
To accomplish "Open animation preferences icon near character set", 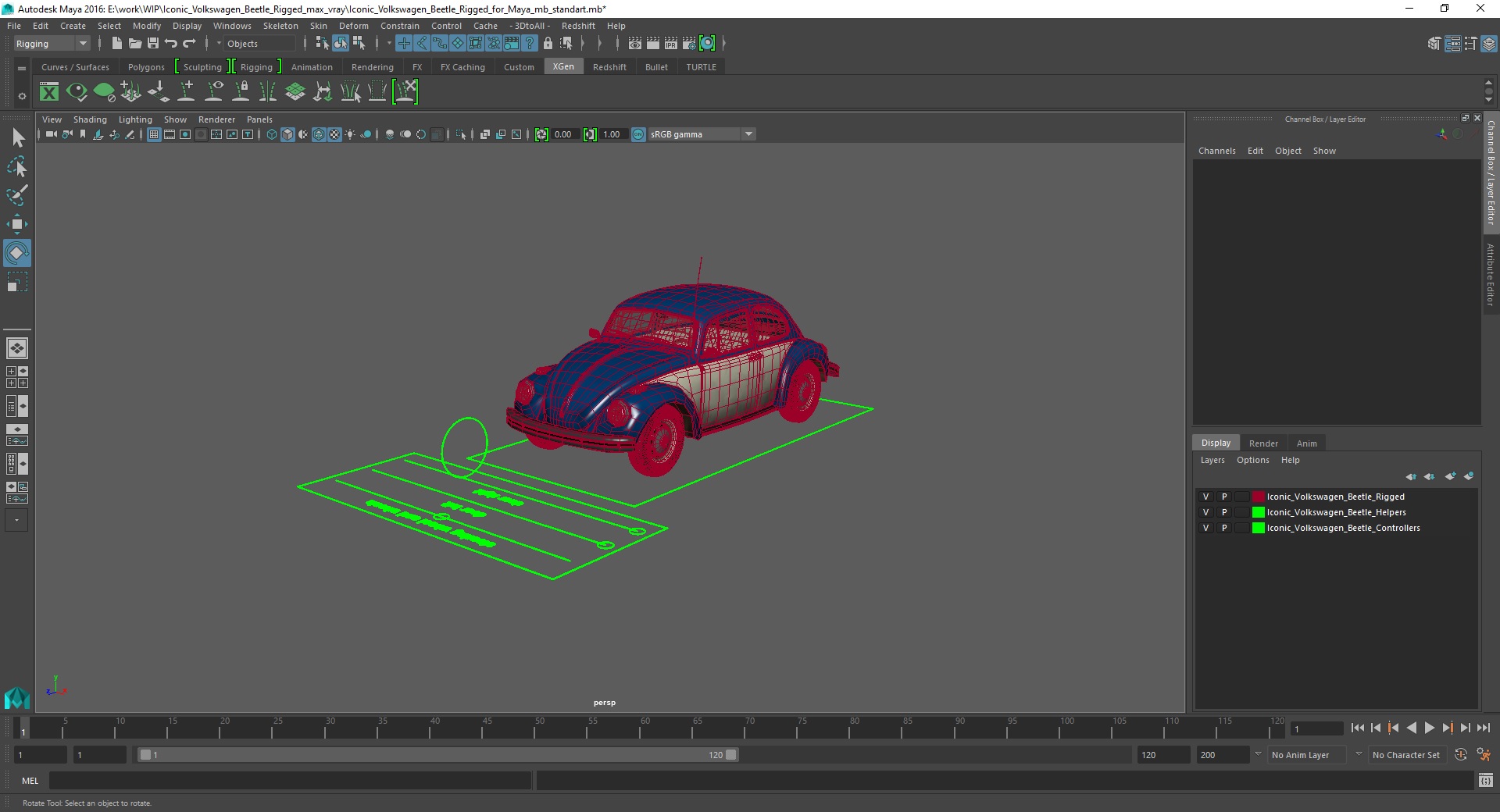I will 1483,755.
